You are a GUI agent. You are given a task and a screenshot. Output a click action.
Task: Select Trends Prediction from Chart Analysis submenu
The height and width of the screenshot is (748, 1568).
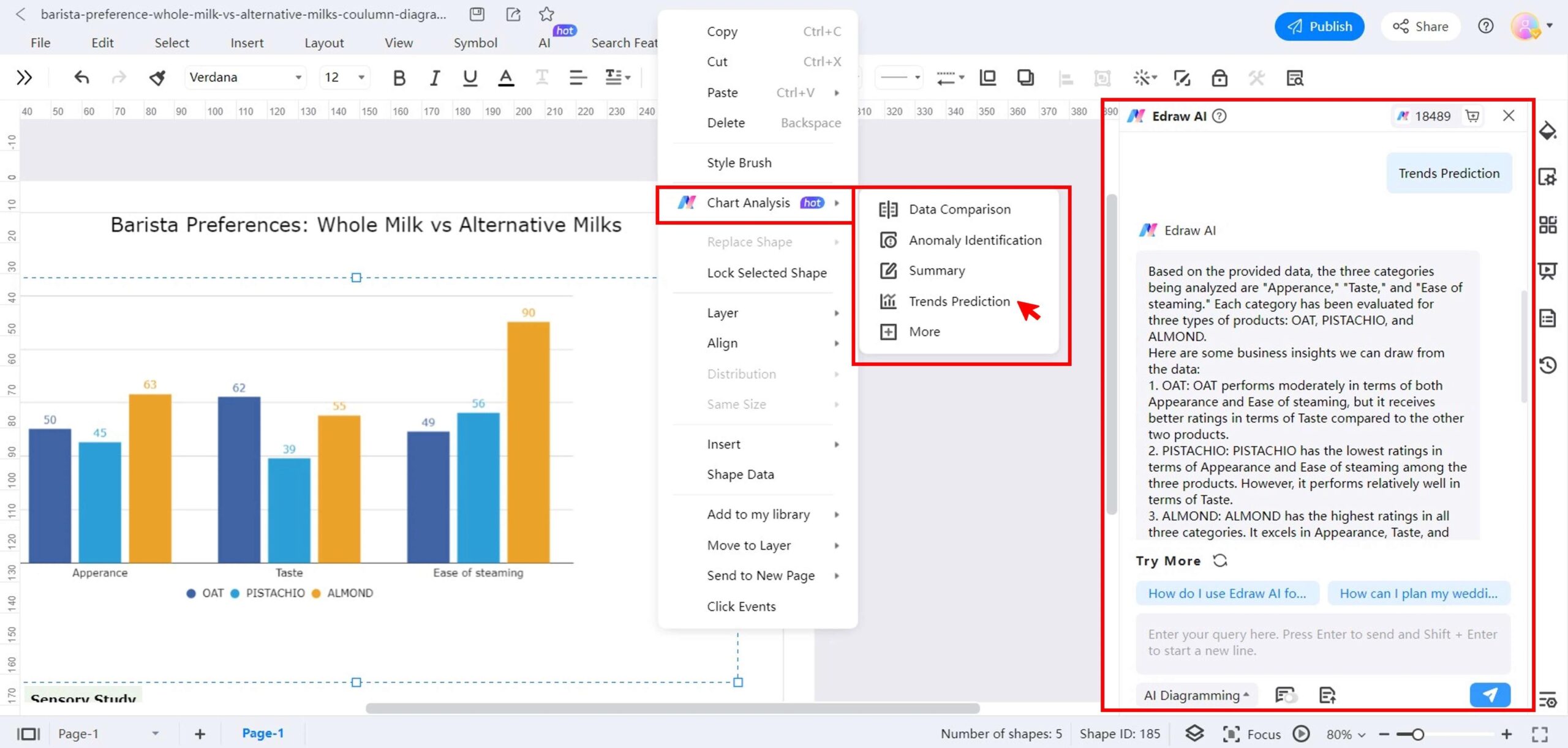[x=959, y=301]
